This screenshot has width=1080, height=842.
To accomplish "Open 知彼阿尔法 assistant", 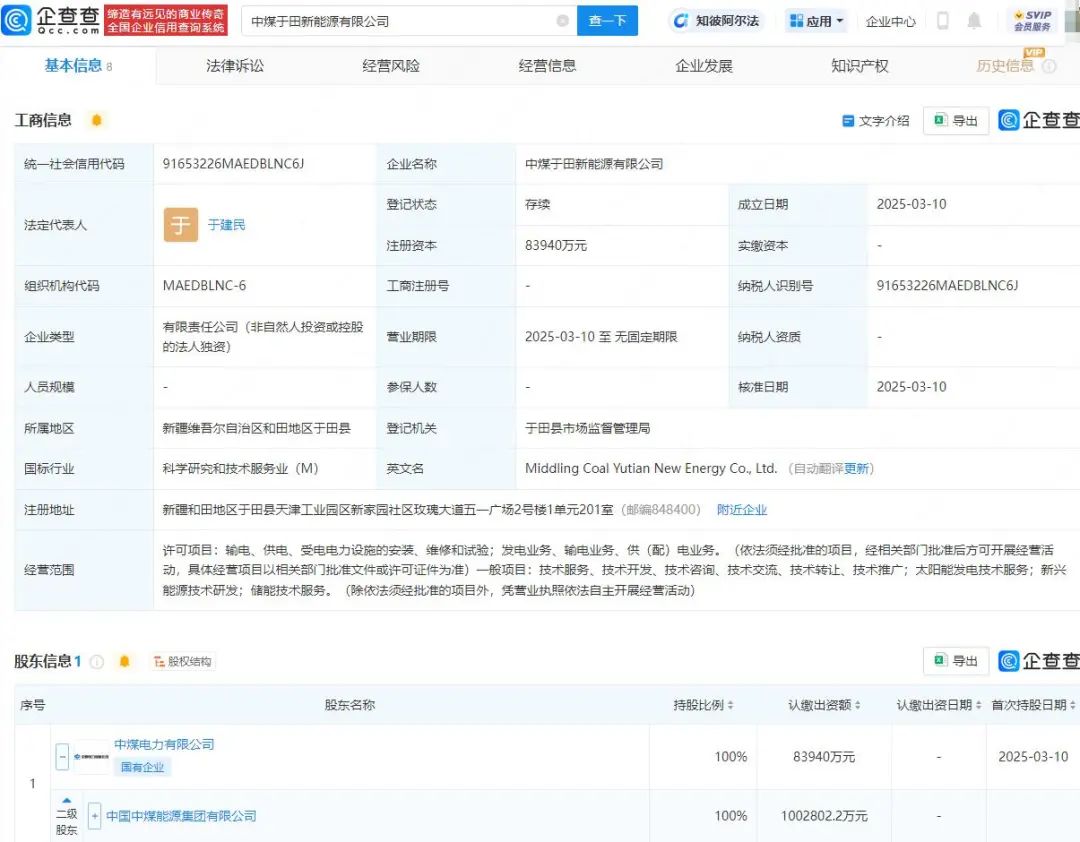I will [x=716, y=21].
